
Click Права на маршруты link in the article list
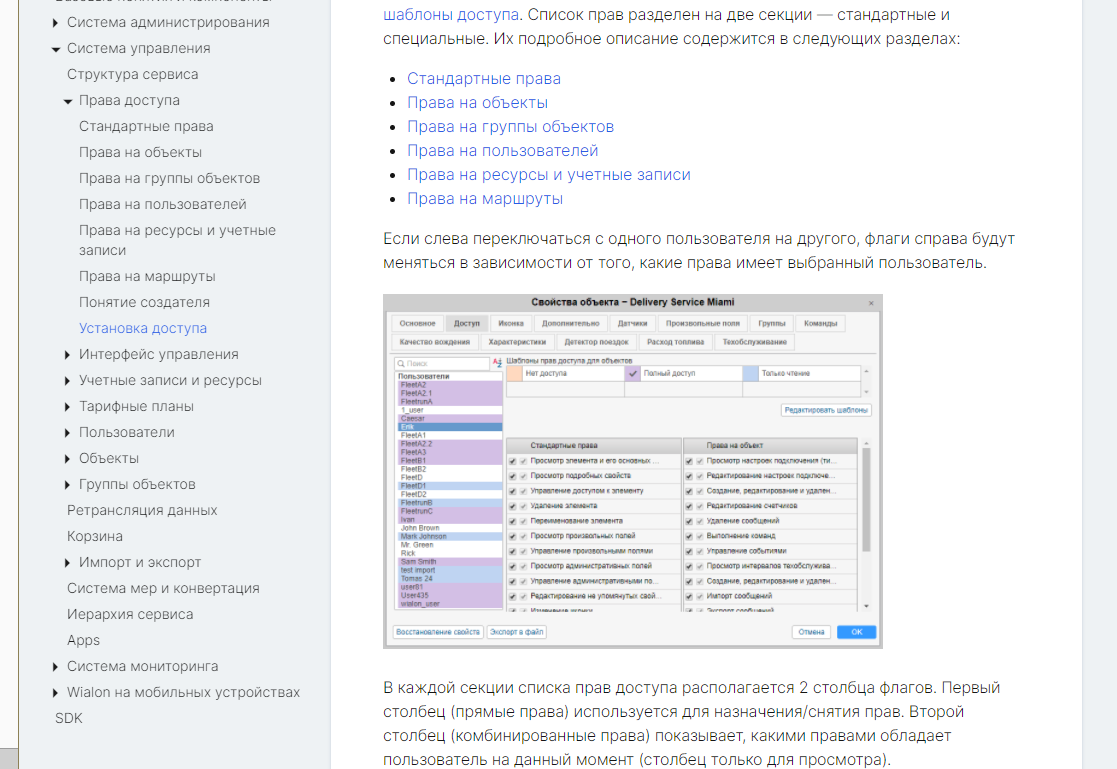tap(484, 198)
